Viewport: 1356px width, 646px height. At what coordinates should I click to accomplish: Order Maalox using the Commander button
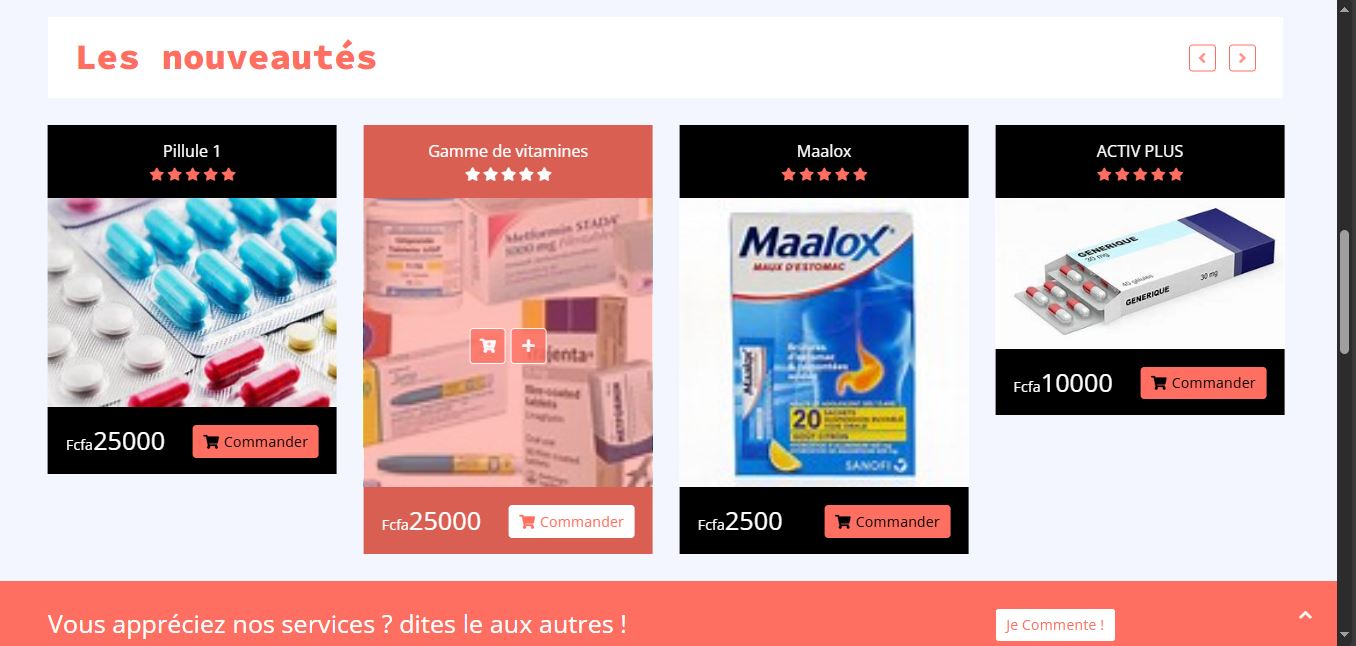click(888, 522)
